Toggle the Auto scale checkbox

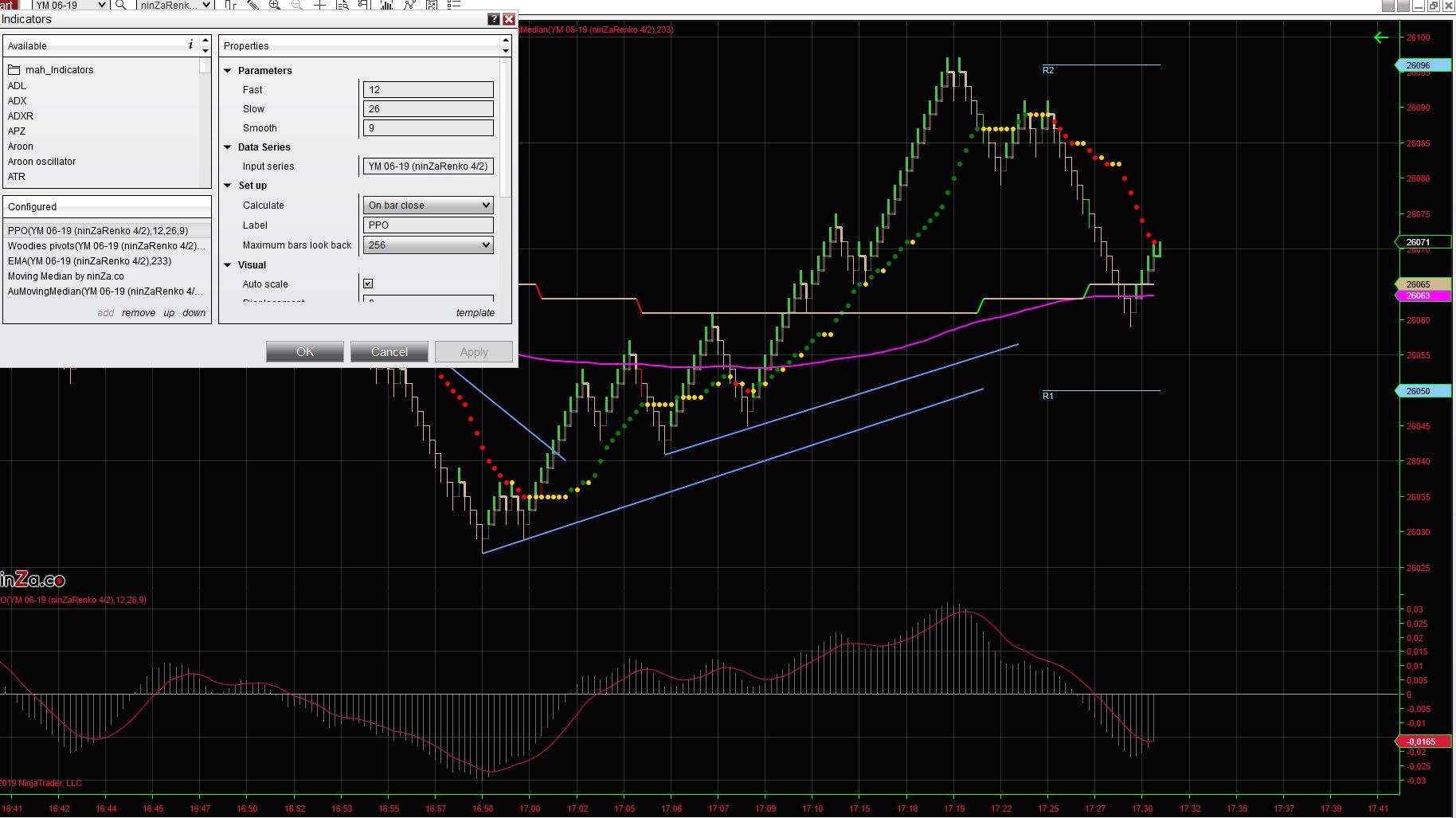(x=368, y=284)
